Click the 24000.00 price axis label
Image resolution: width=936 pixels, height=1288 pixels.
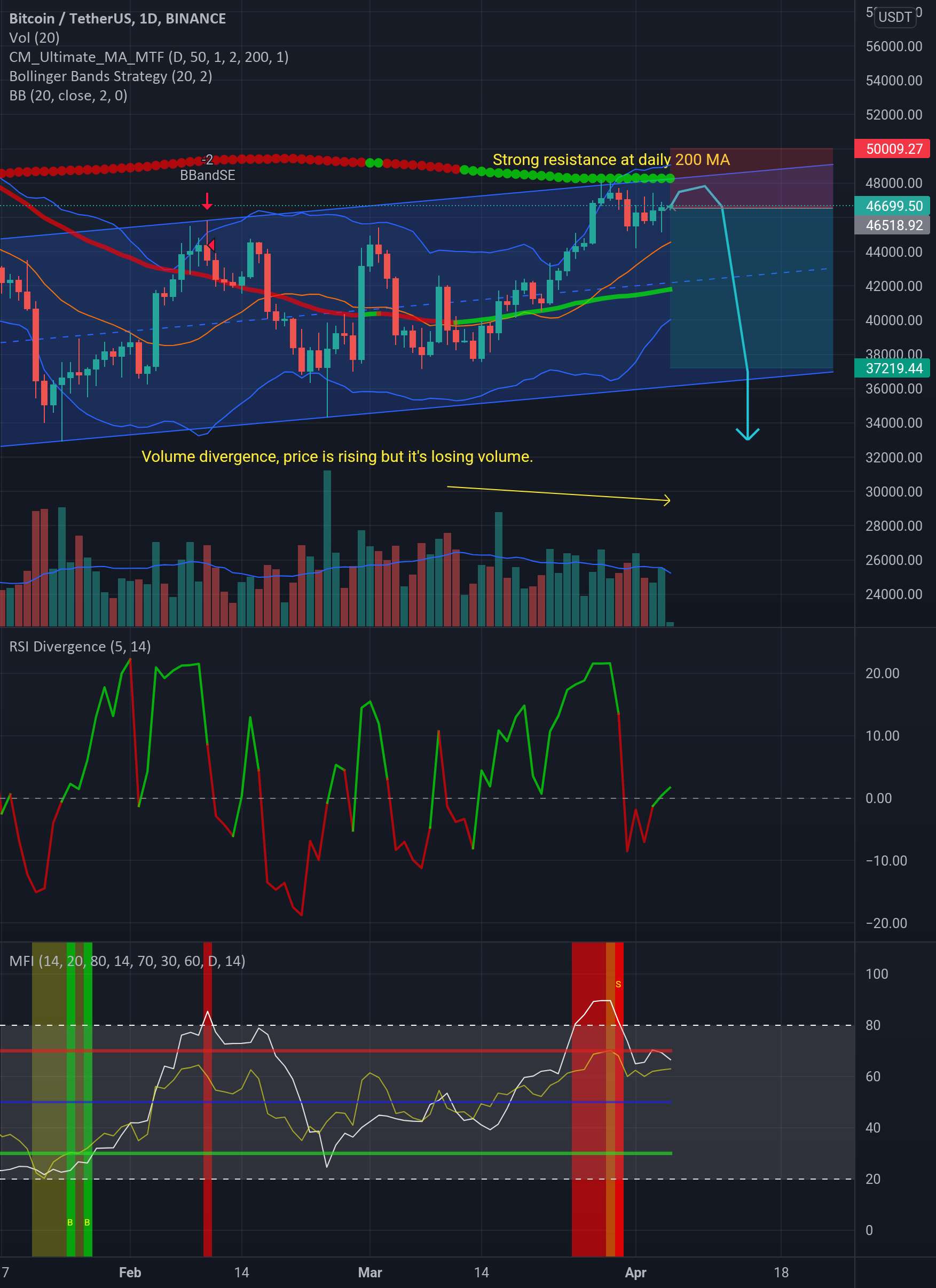pos(894,594)
